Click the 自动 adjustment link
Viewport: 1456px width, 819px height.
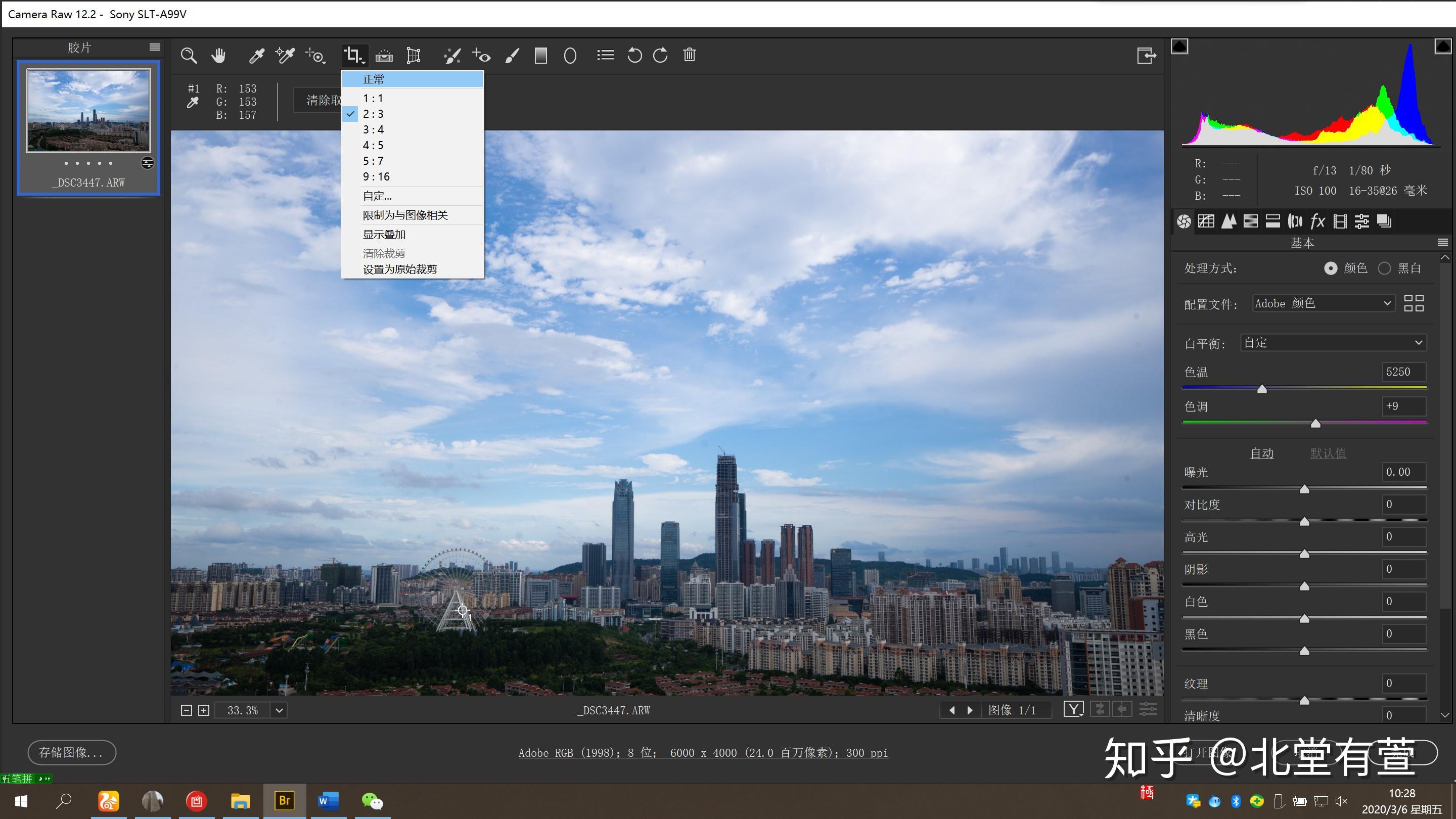pyautogui.click(x=1262, y=452)
